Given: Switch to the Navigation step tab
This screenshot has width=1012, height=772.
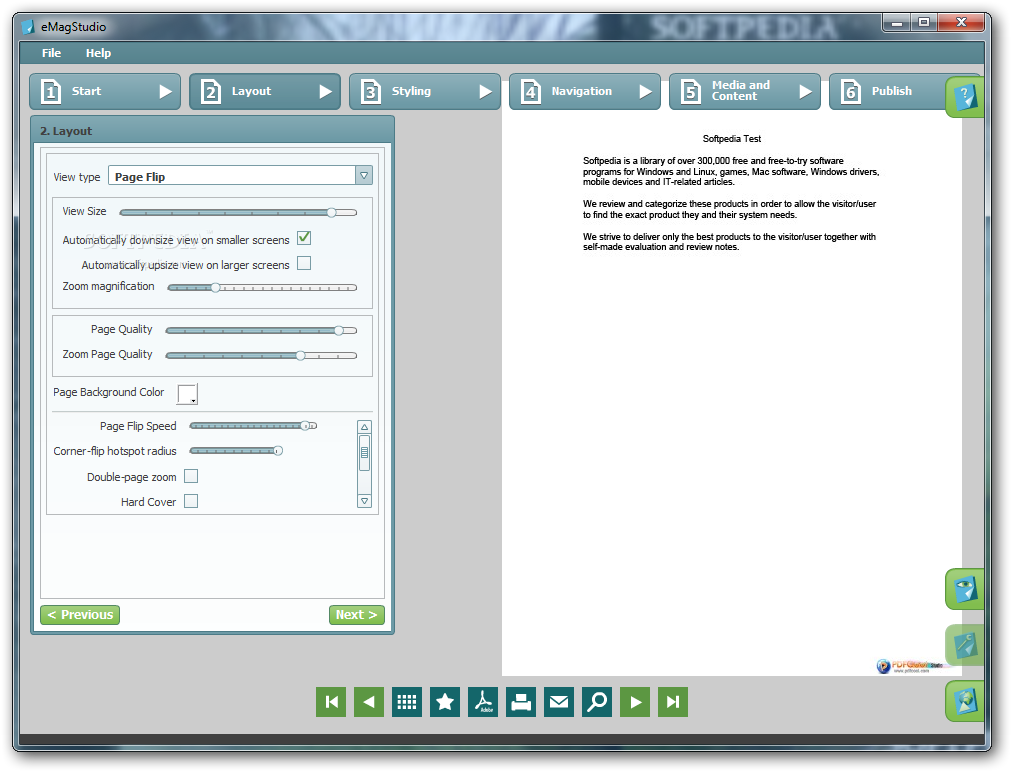Looking at the screenshot, I should [x=585, y=92].
